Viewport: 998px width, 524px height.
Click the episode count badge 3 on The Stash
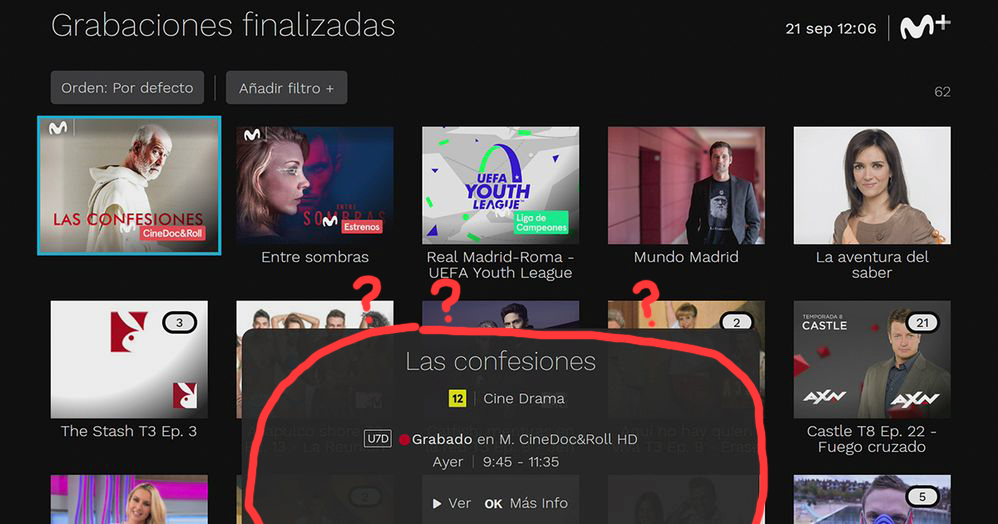click(x=179, y=323)
